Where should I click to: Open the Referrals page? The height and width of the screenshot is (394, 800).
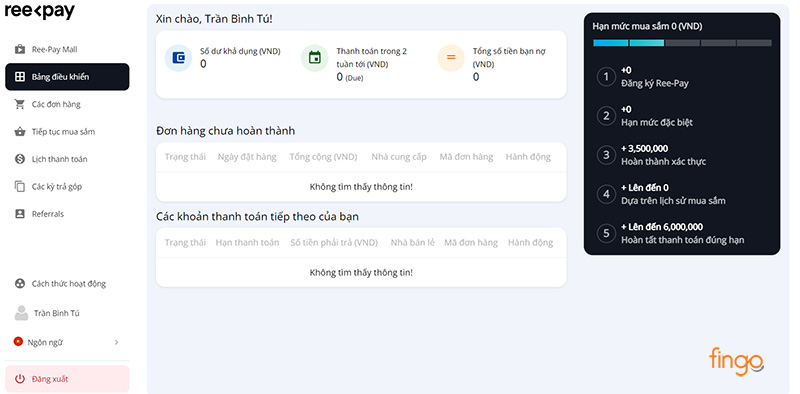pos(67,214)
